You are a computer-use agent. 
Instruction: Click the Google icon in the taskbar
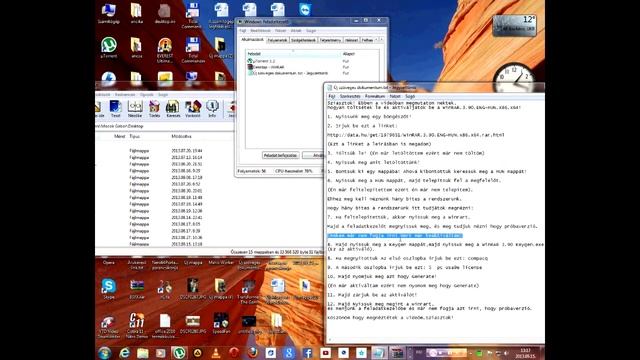pyautogui.click(x=289, y=353)
